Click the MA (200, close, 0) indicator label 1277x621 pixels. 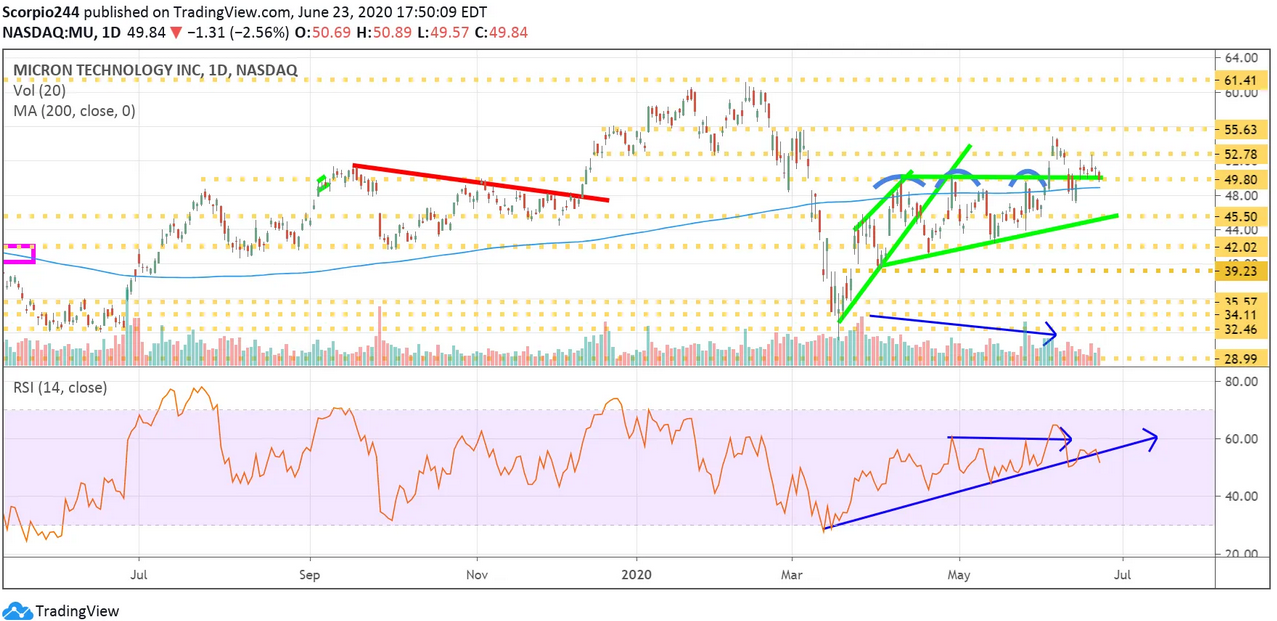(75, 111)
